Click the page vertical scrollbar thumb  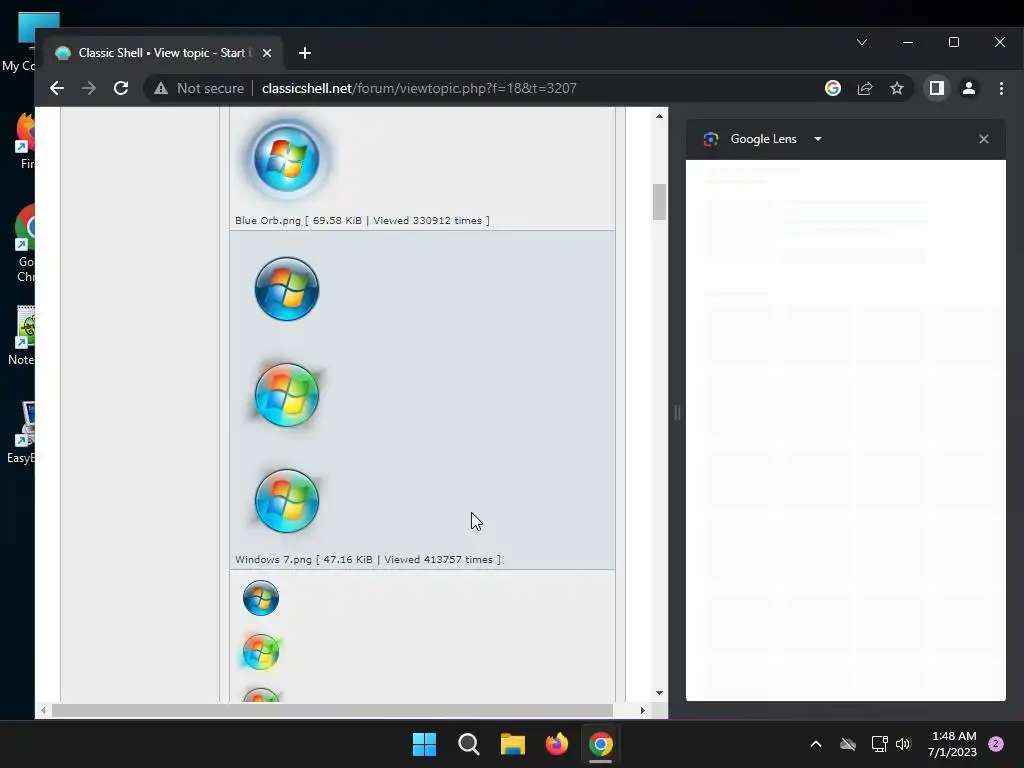coord(659,202)
